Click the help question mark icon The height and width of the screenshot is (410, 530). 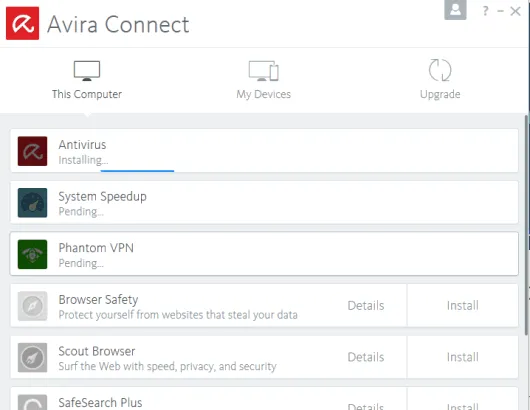[x=485, y=11]
